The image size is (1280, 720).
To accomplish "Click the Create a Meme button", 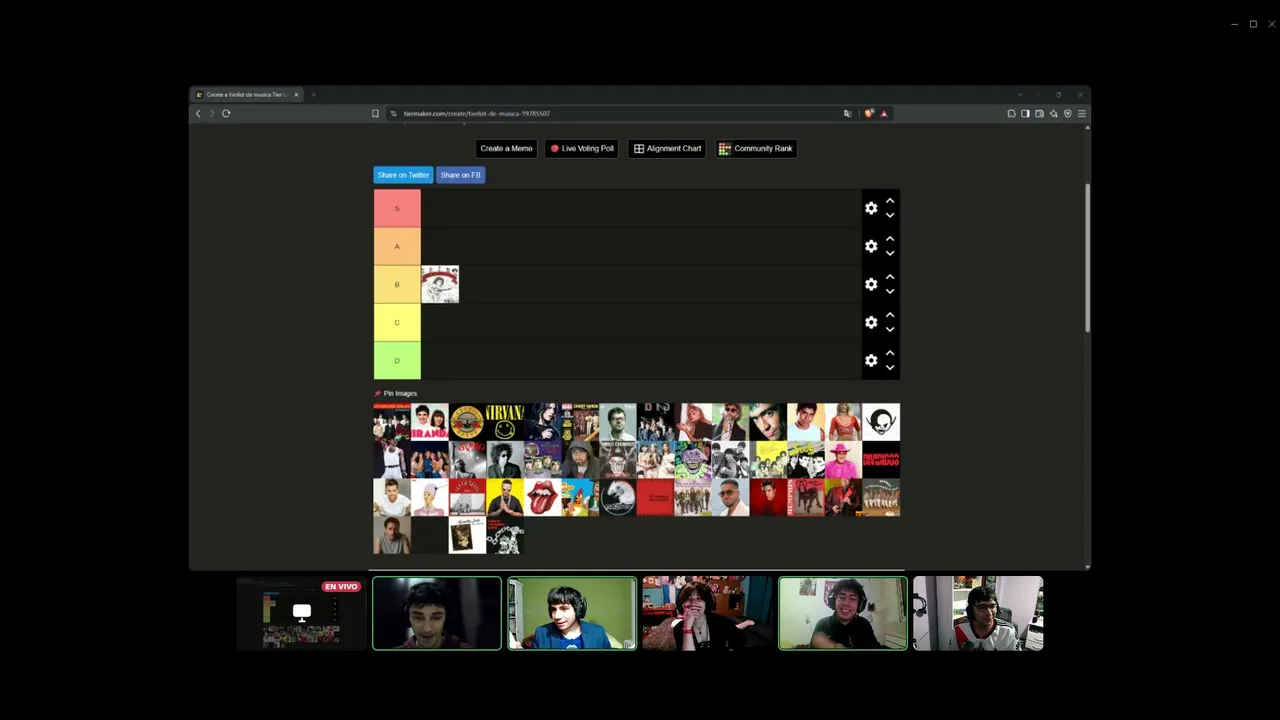I will [506, 148].
